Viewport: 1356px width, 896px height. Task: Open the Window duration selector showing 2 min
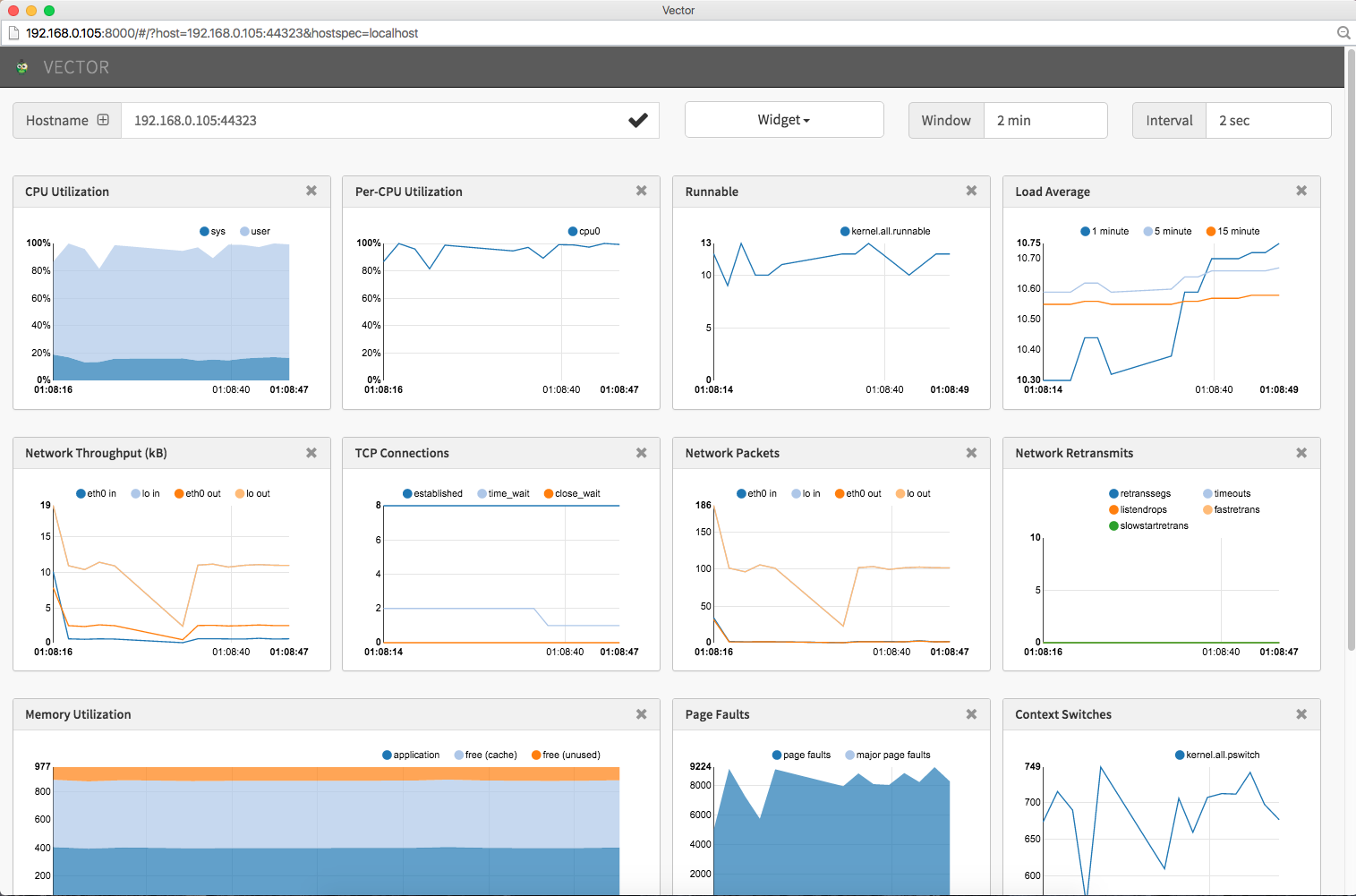coord(1045,120)
